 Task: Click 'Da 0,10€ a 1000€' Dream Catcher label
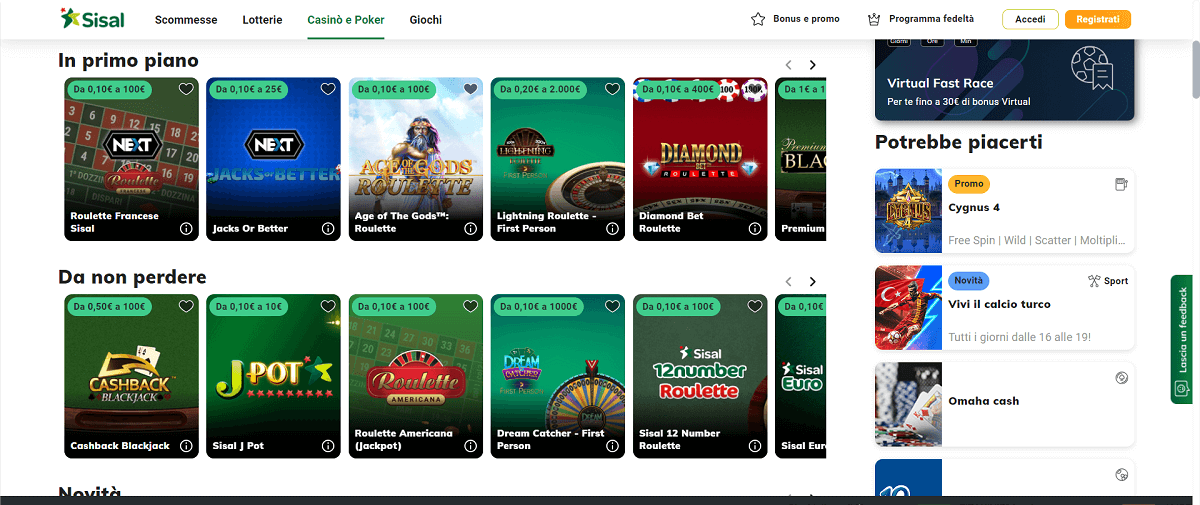point(538,306)
